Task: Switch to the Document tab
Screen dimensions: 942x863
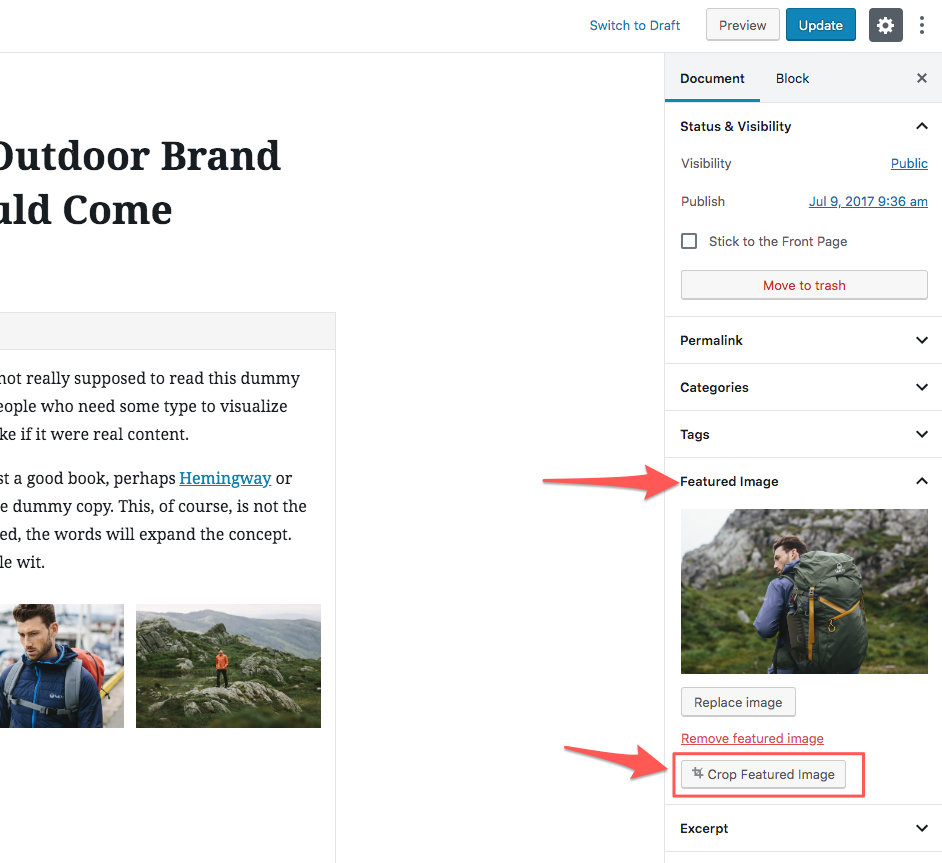Action: click(712, 78)
